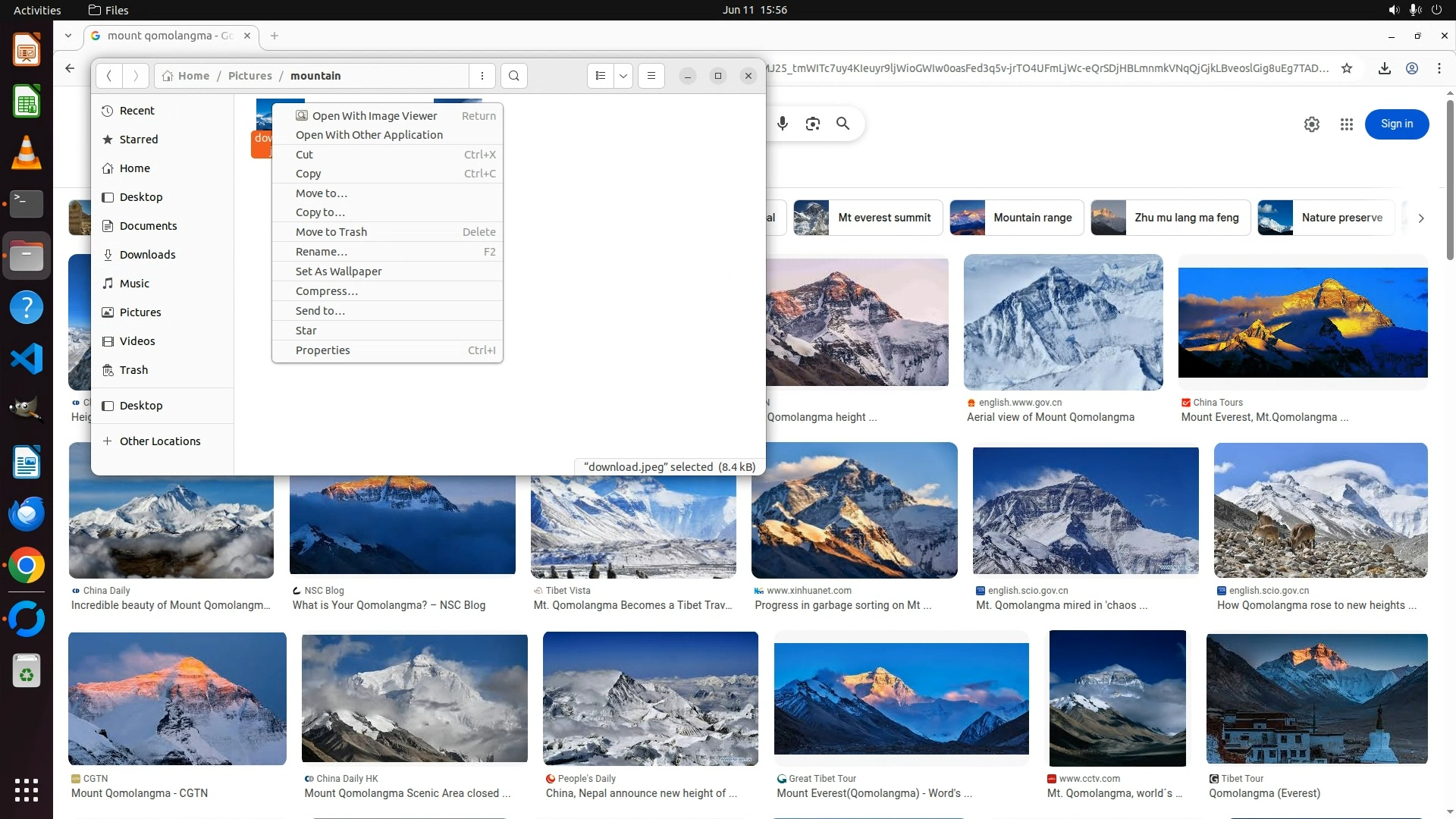Open Downloads in Files sidebar
This screenshot has width=1456, height=819.
coord(147,255)
